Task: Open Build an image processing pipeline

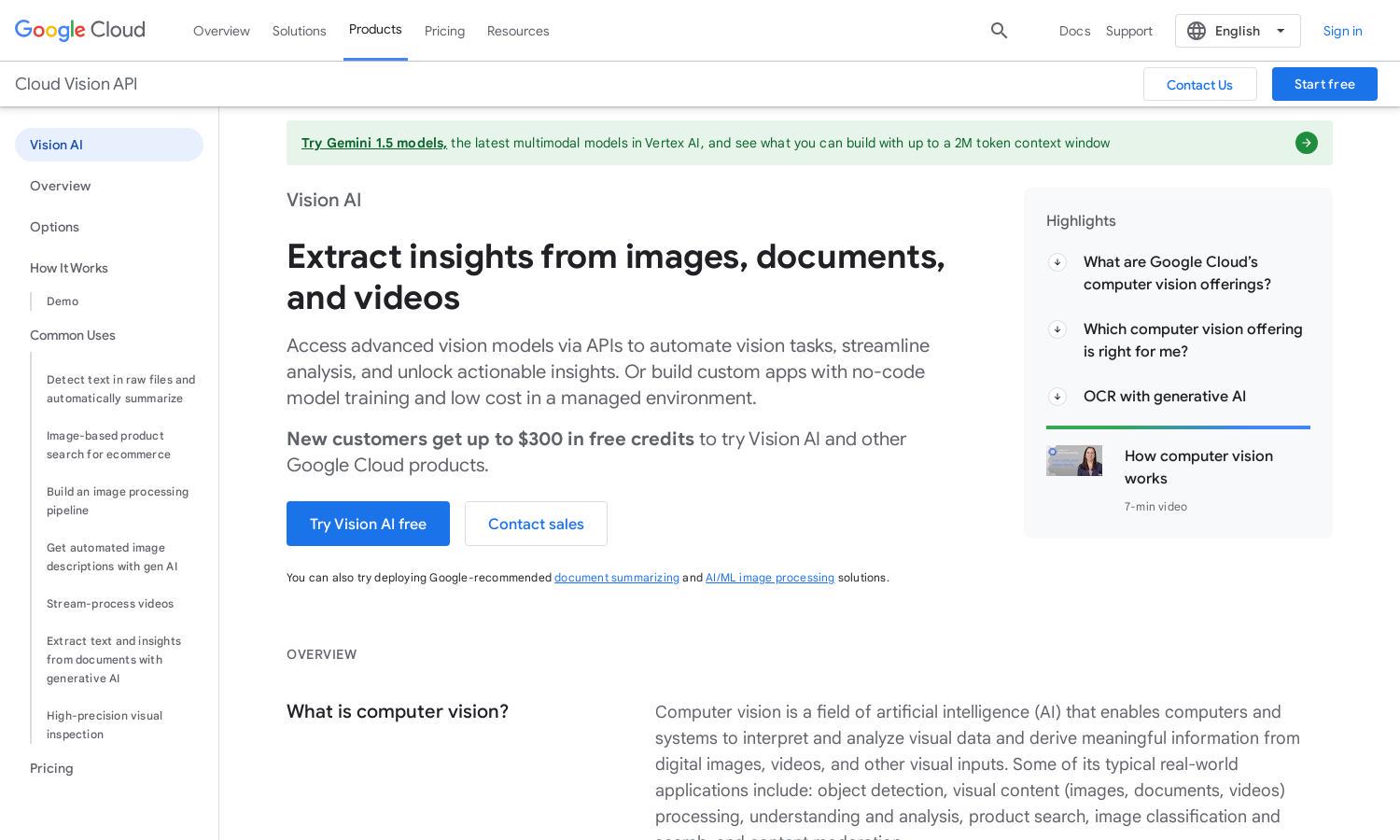Action: (118, 501)
